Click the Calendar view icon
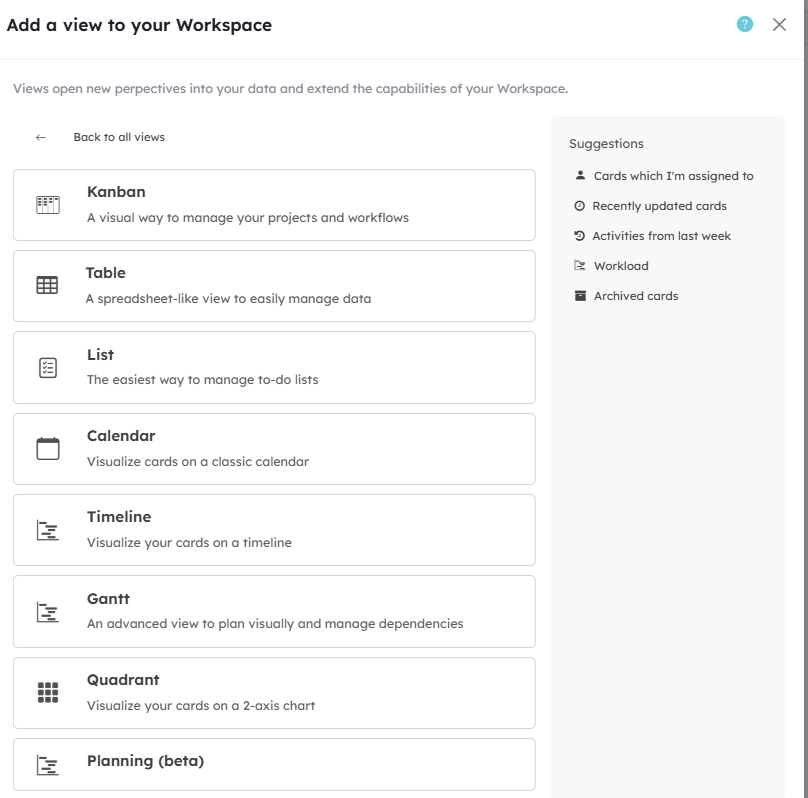The width and height of the screenshot is (808, 798). pos(48,449)
